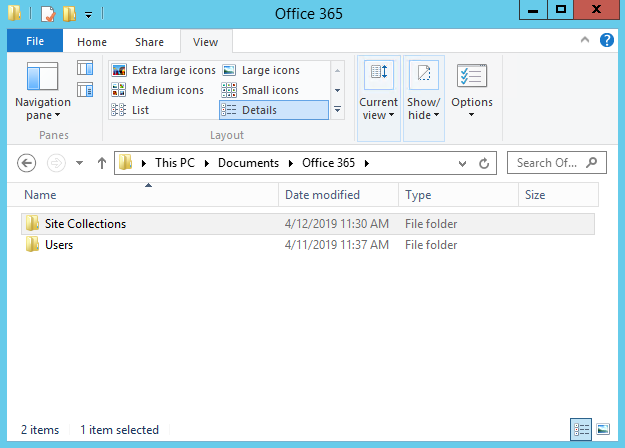625x448 pixels.
Task: Toggle the Details pane icon
Action: tap(85, 90)
